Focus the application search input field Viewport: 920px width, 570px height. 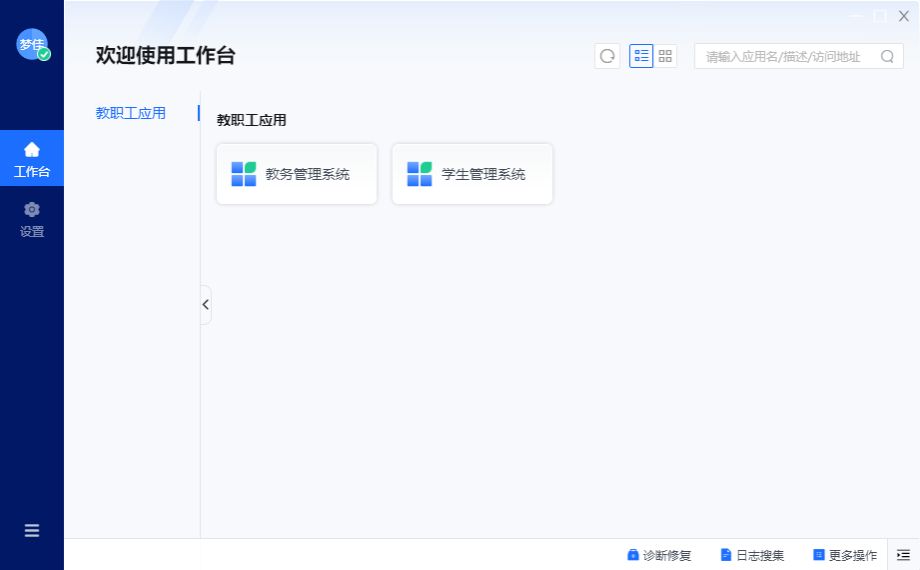click(785, 56)
